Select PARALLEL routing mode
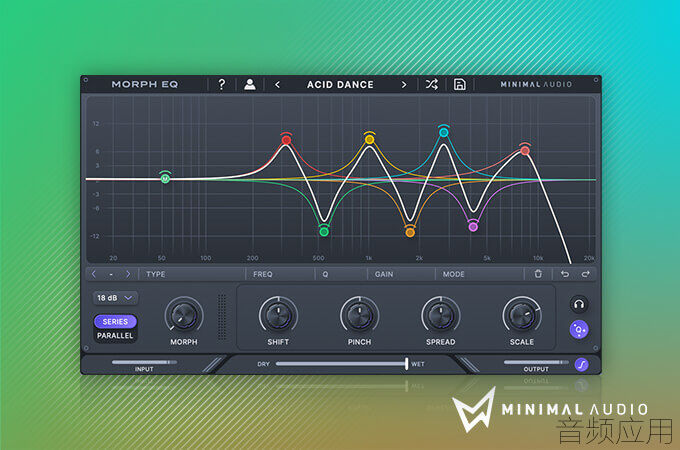680x450 pixels. click(115, 336)
